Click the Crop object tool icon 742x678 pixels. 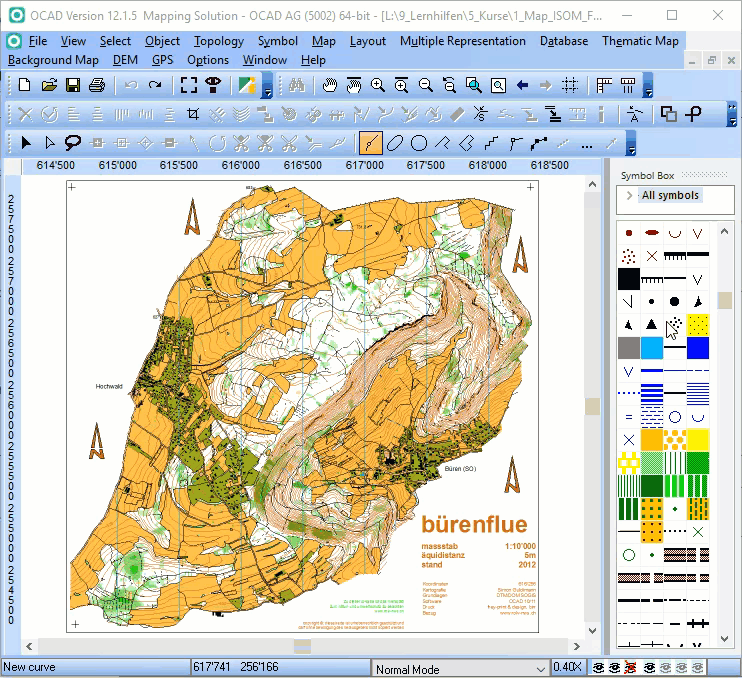click(x=193, y=114)
